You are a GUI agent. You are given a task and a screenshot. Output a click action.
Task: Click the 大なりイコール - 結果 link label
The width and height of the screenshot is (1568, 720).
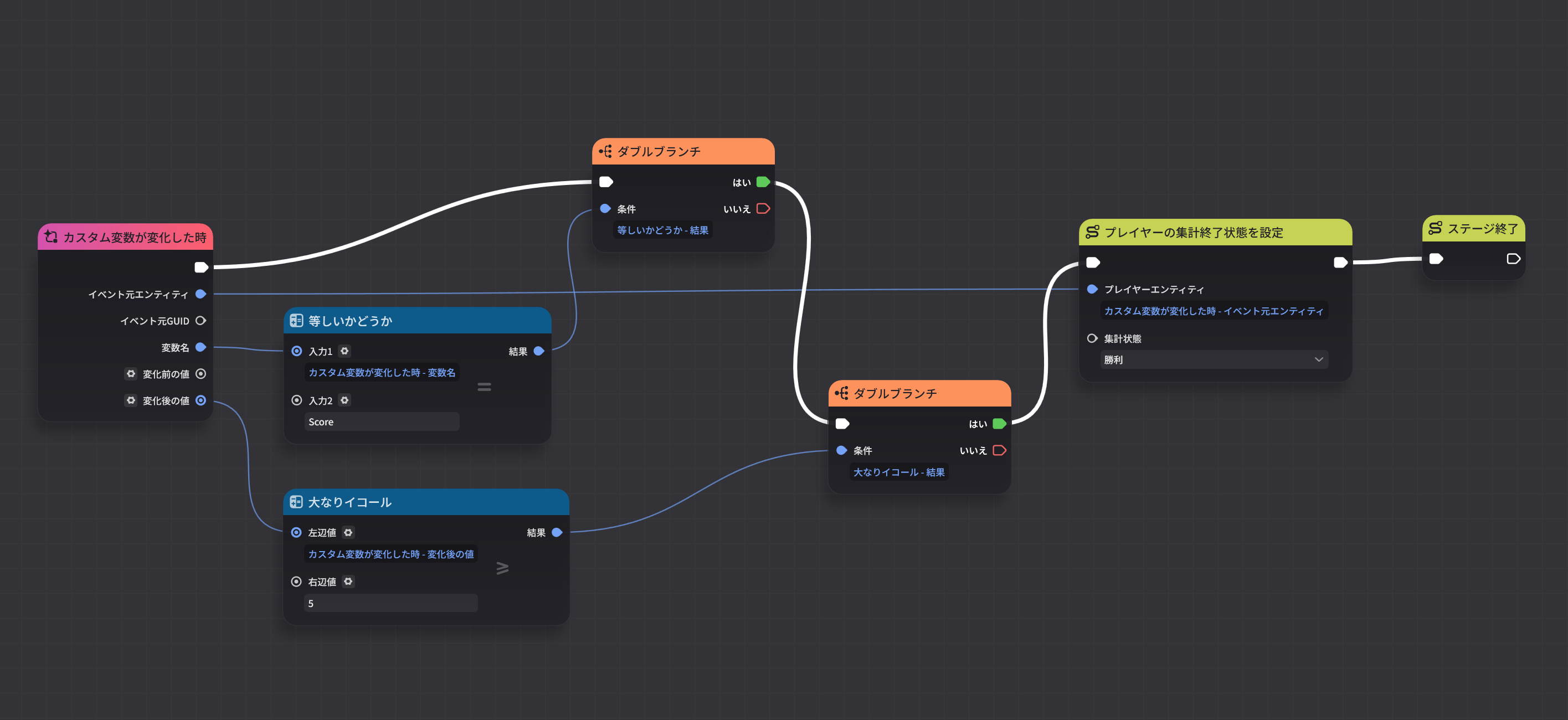898,472
